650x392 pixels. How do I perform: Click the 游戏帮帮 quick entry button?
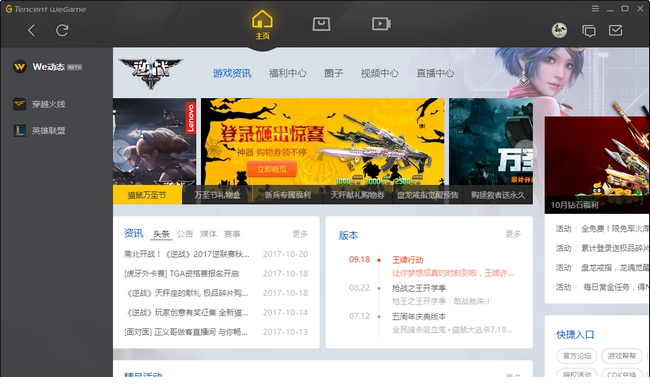(x=621, y=356)
